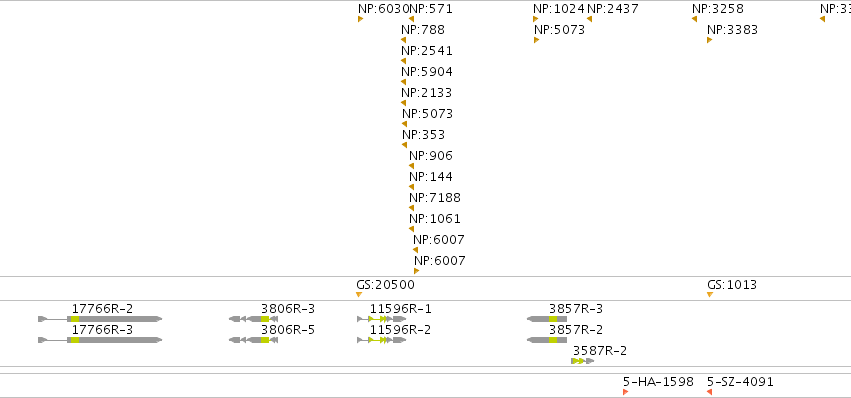Click the 3857R-3 transcript glyph
Screen dimensions: 851x398
547,319
